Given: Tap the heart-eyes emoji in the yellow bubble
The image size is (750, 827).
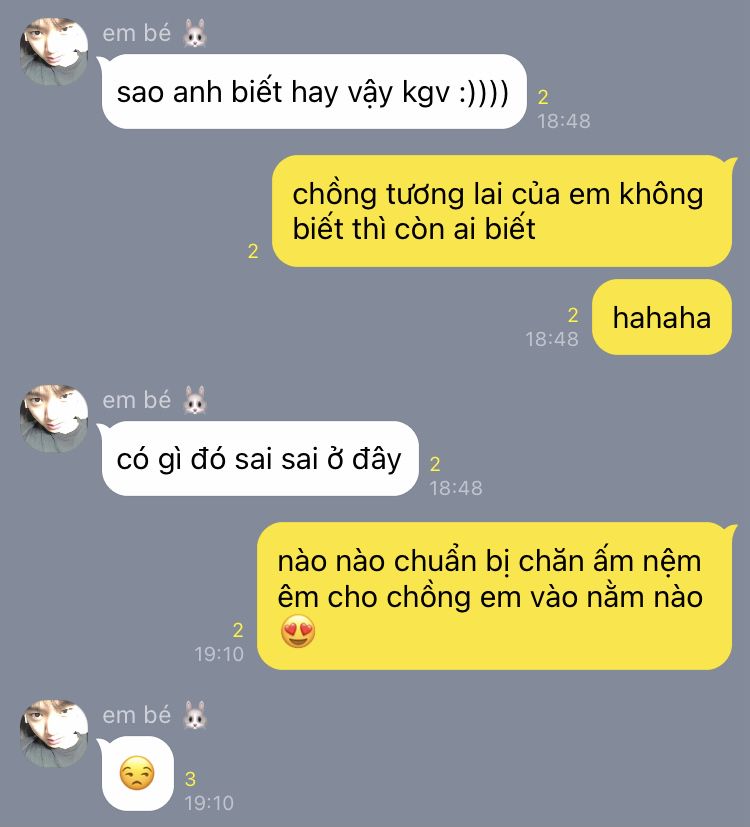Looking at the screenshot, I should point(298,632).
